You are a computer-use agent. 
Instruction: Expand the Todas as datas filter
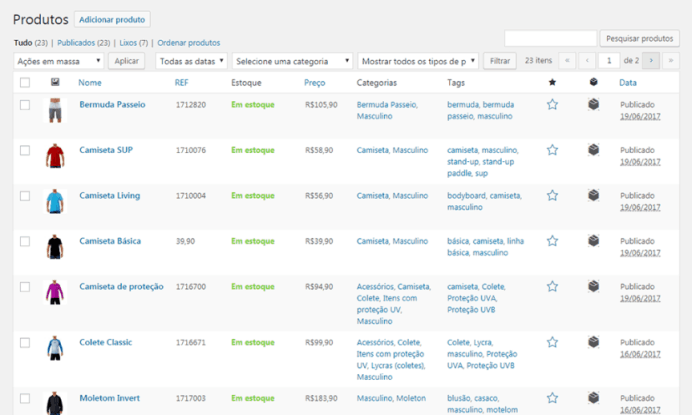point(191,61)
